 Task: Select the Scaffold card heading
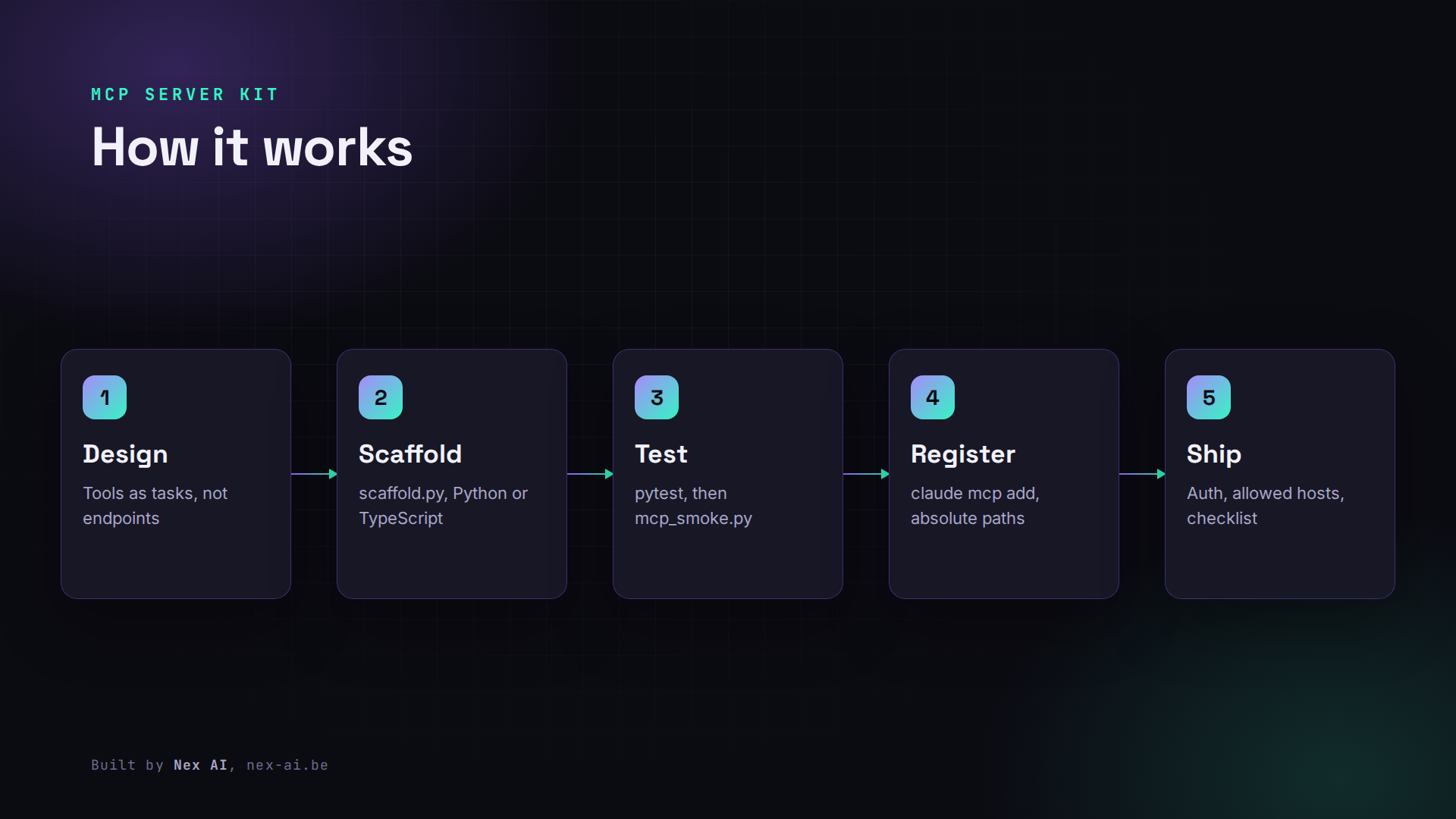click(x=410, y=454)
